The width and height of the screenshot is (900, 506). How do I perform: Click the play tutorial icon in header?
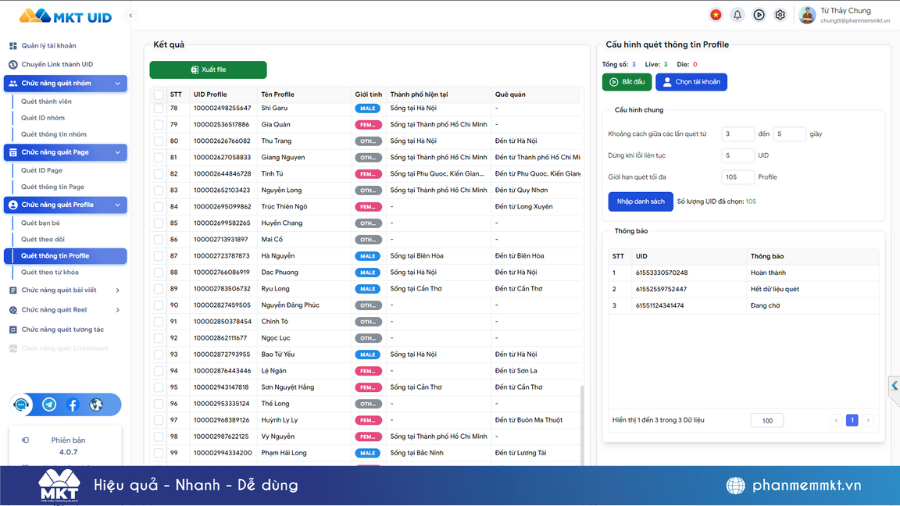click(x=759, y=15)
